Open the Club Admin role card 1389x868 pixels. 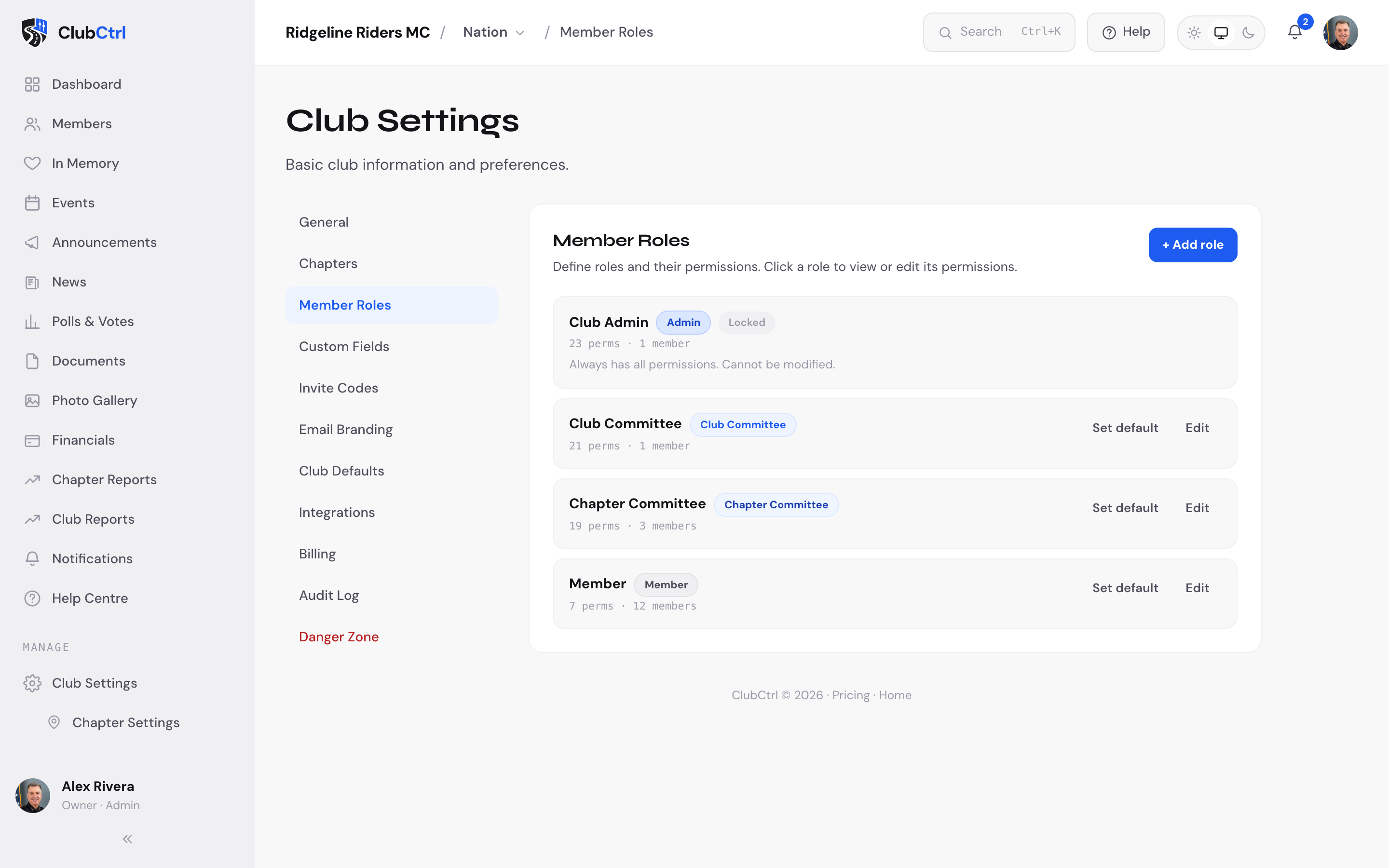895,342
